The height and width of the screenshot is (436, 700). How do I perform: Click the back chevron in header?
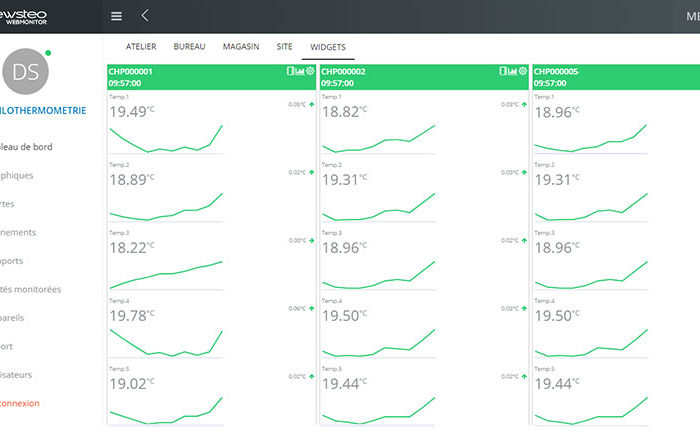click(x=145, y=16)
